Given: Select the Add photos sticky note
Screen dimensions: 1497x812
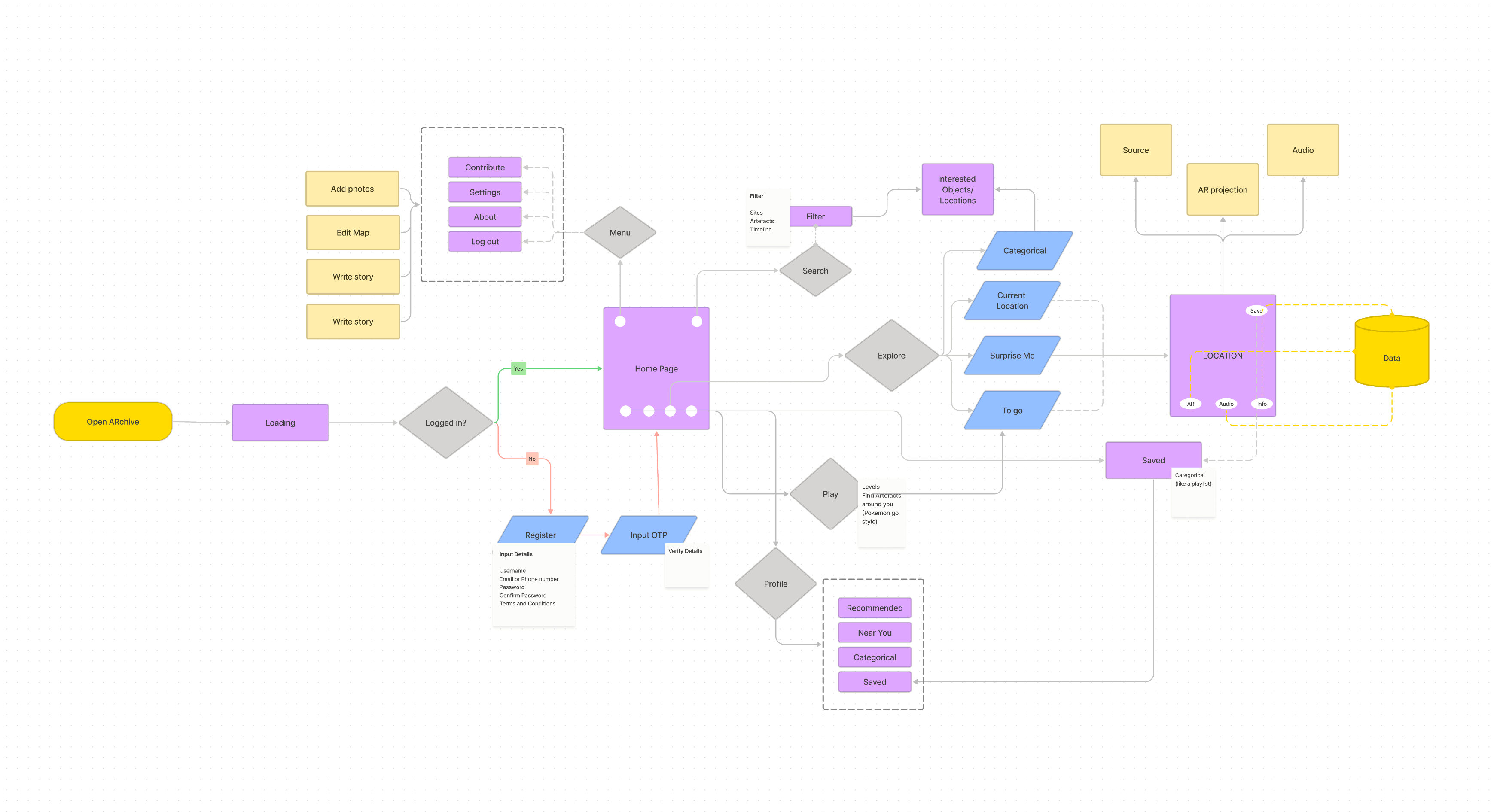Looking at the screenshot, I should pos(352,189).
